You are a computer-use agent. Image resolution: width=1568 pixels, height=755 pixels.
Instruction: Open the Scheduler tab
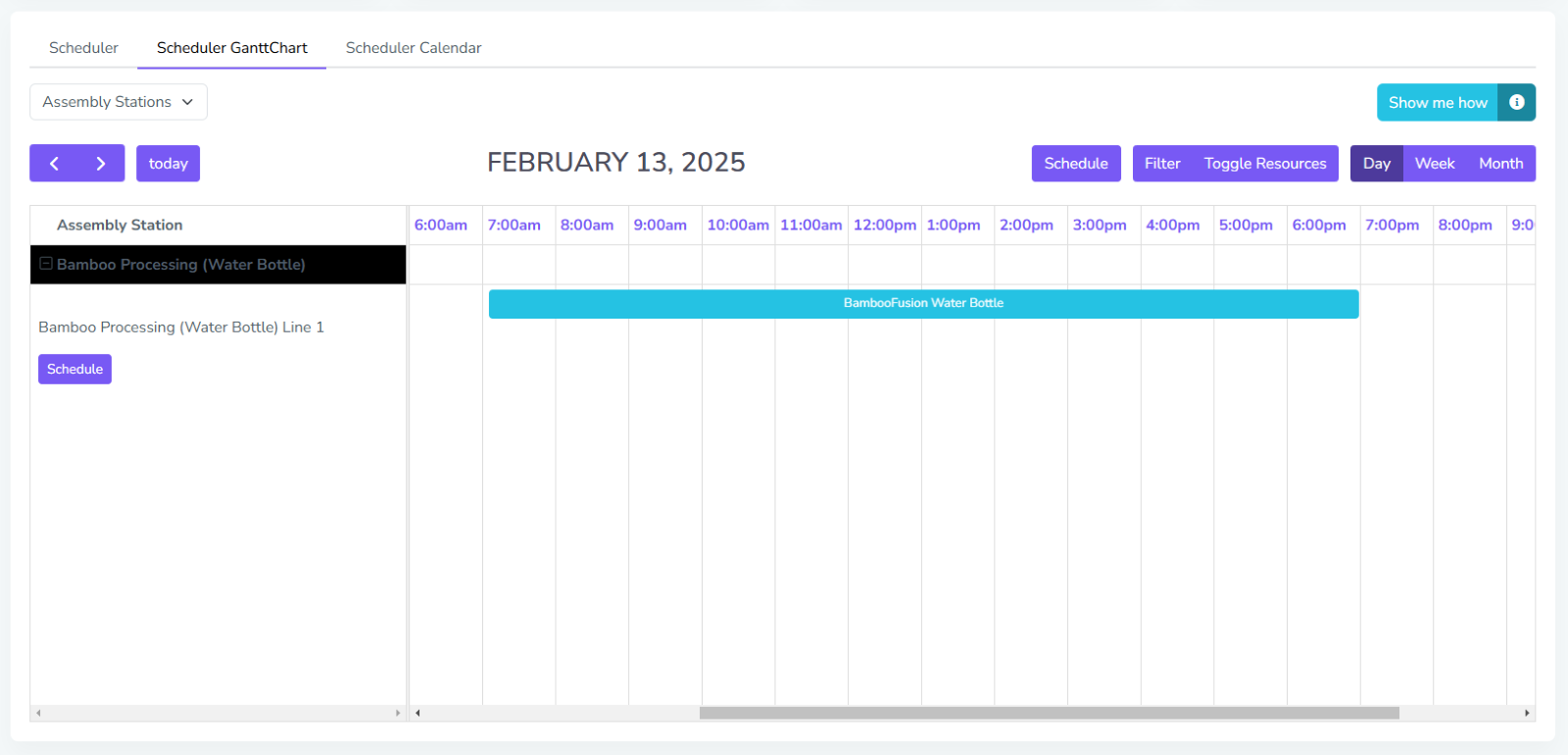[x=83, y=48]
